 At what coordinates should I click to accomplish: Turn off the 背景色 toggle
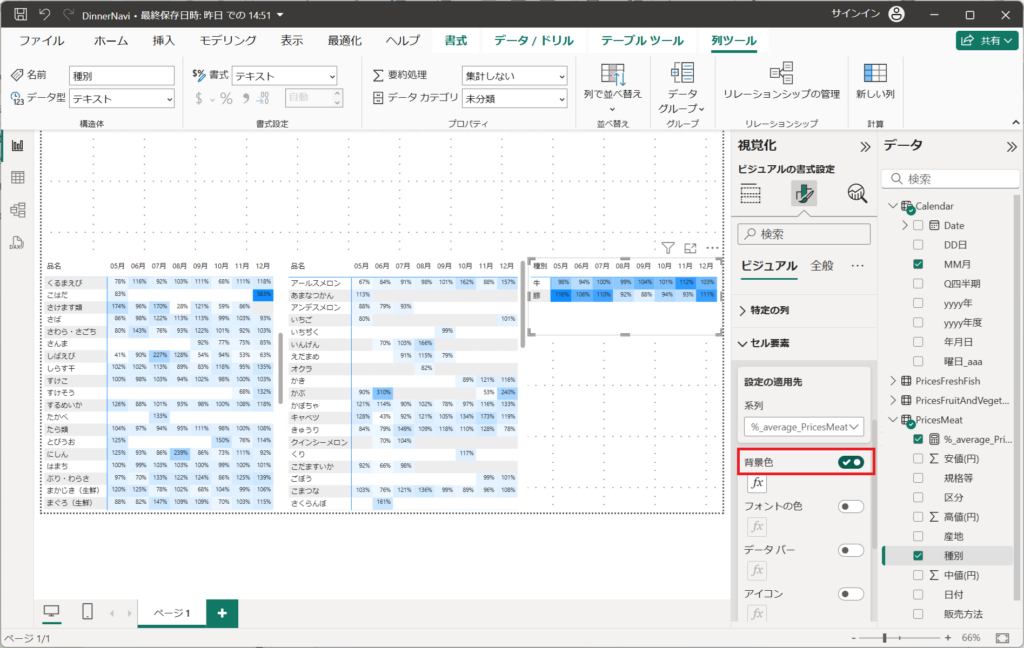(851, 462)
